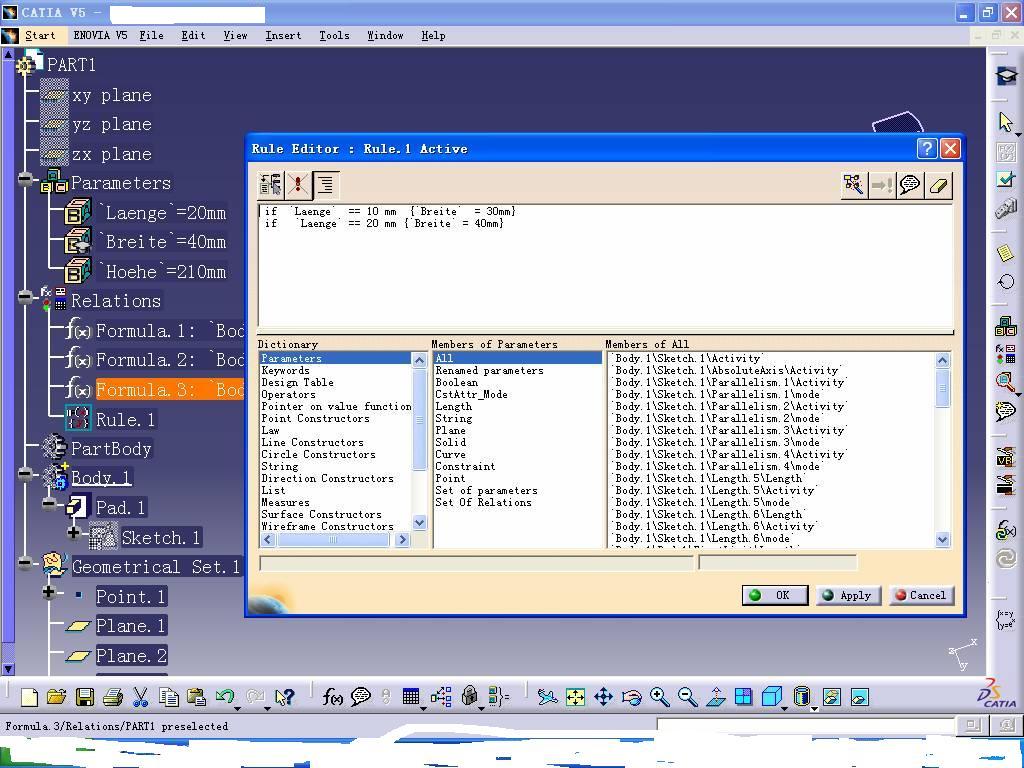Open the Help menu
This screenshot has width=1024, height=768.
(x=433, y=35)
